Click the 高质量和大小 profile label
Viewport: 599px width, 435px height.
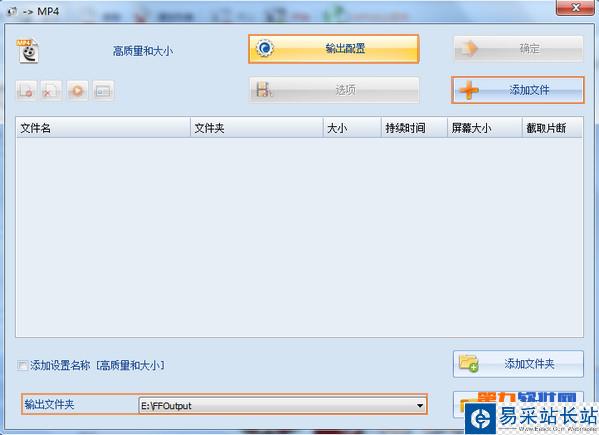click(x=143, y=51)
